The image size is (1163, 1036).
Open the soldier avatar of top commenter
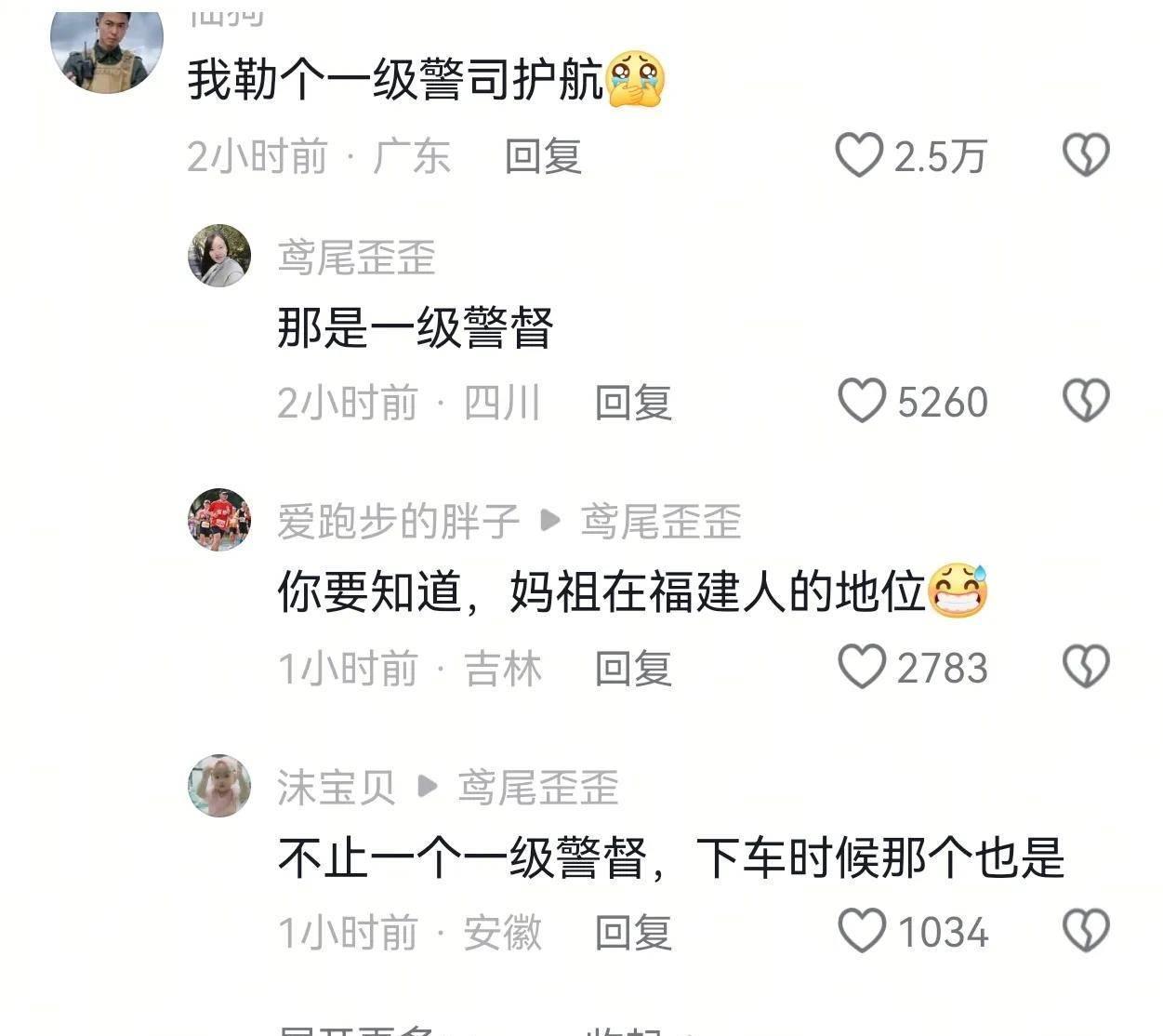(x=106, y=46)
